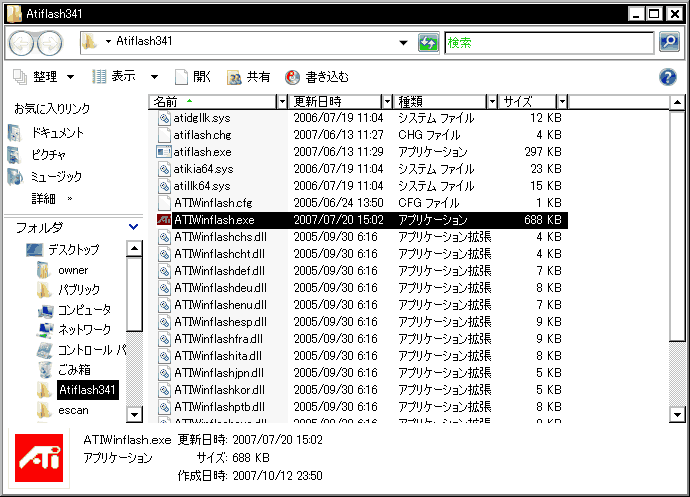
Task: Click the ミュージック favorites icon
Action: tap(15, 177)
